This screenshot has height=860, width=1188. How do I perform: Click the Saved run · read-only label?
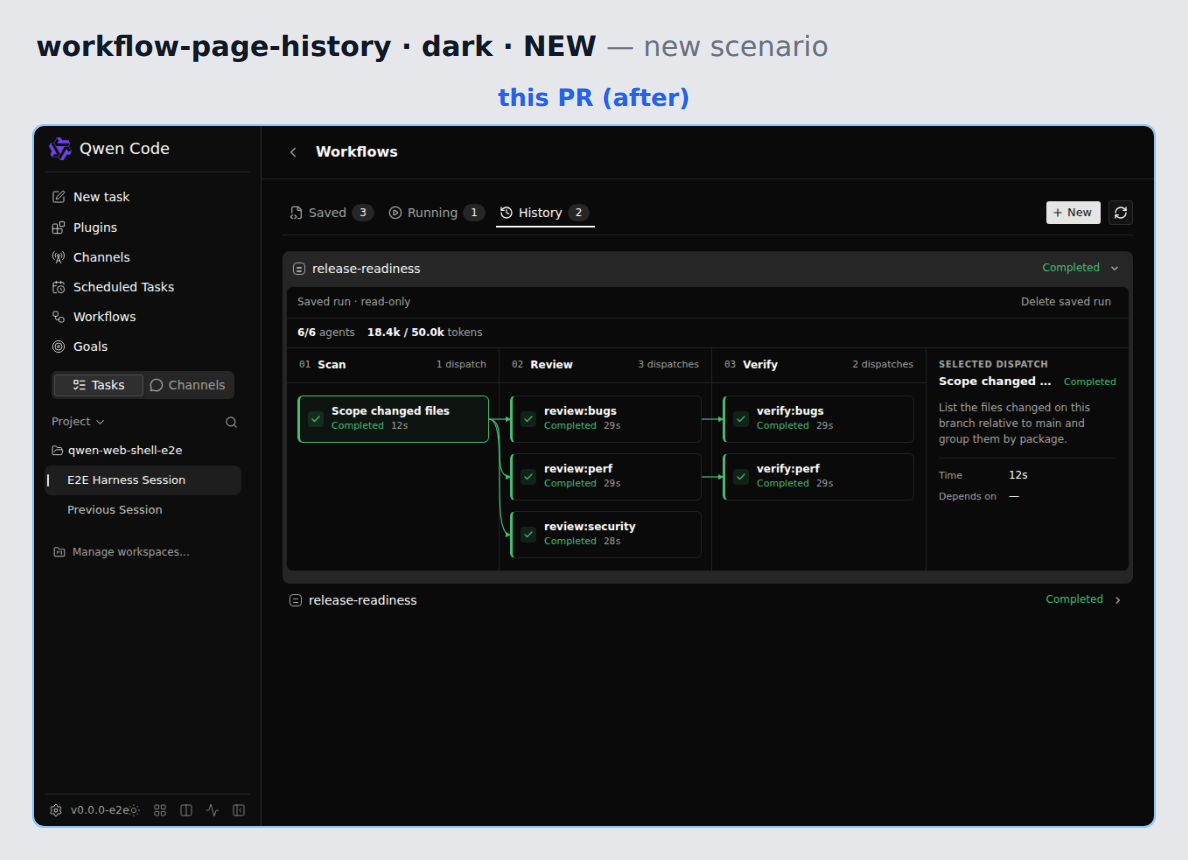pyautogui.click(x=354, y=302)
